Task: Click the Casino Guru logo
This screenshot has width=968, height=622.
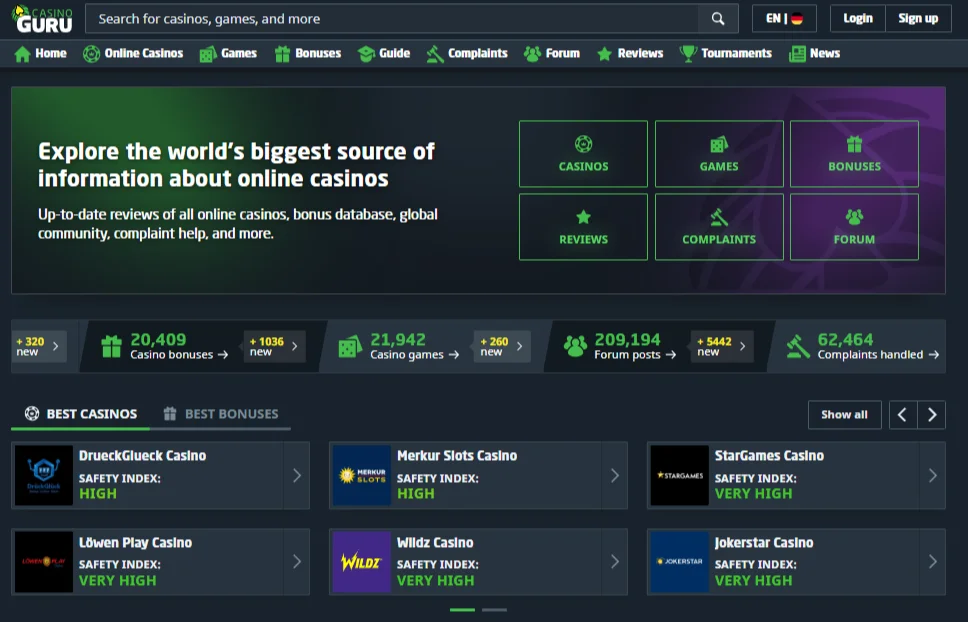Action: point(43,19)
